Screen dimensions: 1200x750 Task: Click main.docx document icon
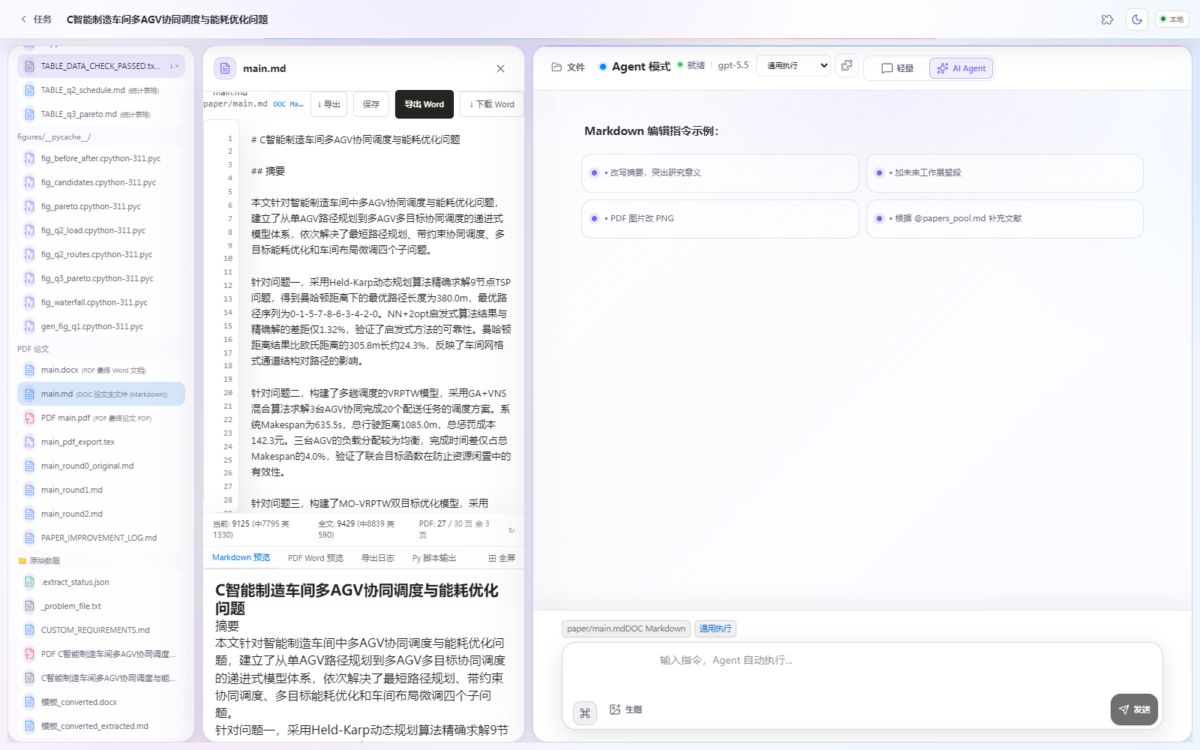point(29,370)
